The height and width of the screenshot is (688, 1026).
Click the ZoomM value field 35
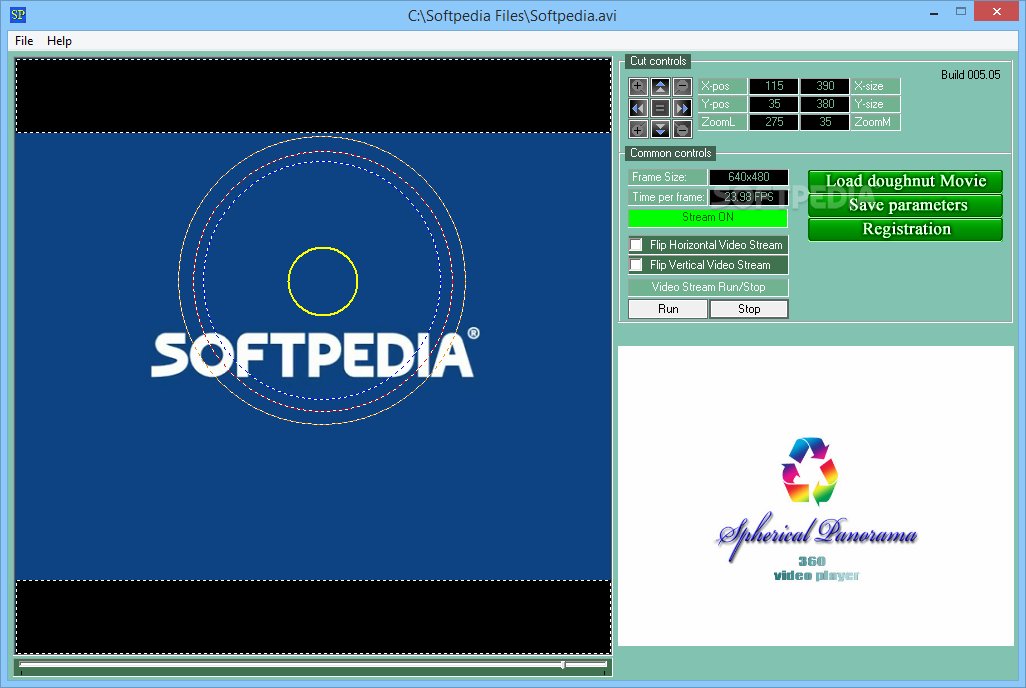tap(825, 122)
